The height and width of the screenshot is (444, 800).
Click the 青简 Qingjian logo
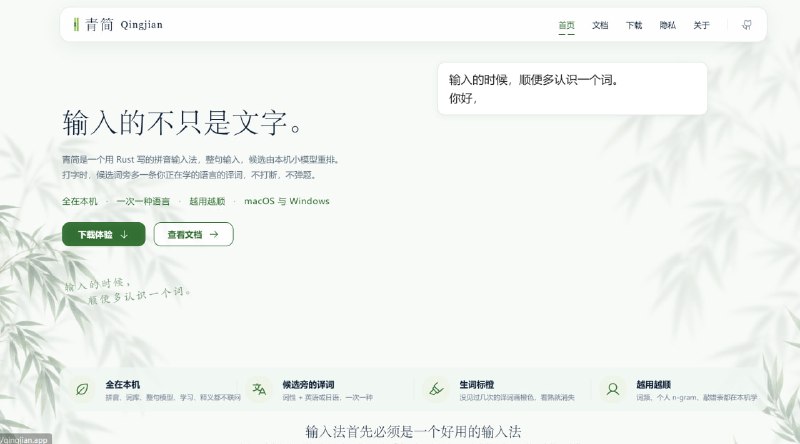118,24
